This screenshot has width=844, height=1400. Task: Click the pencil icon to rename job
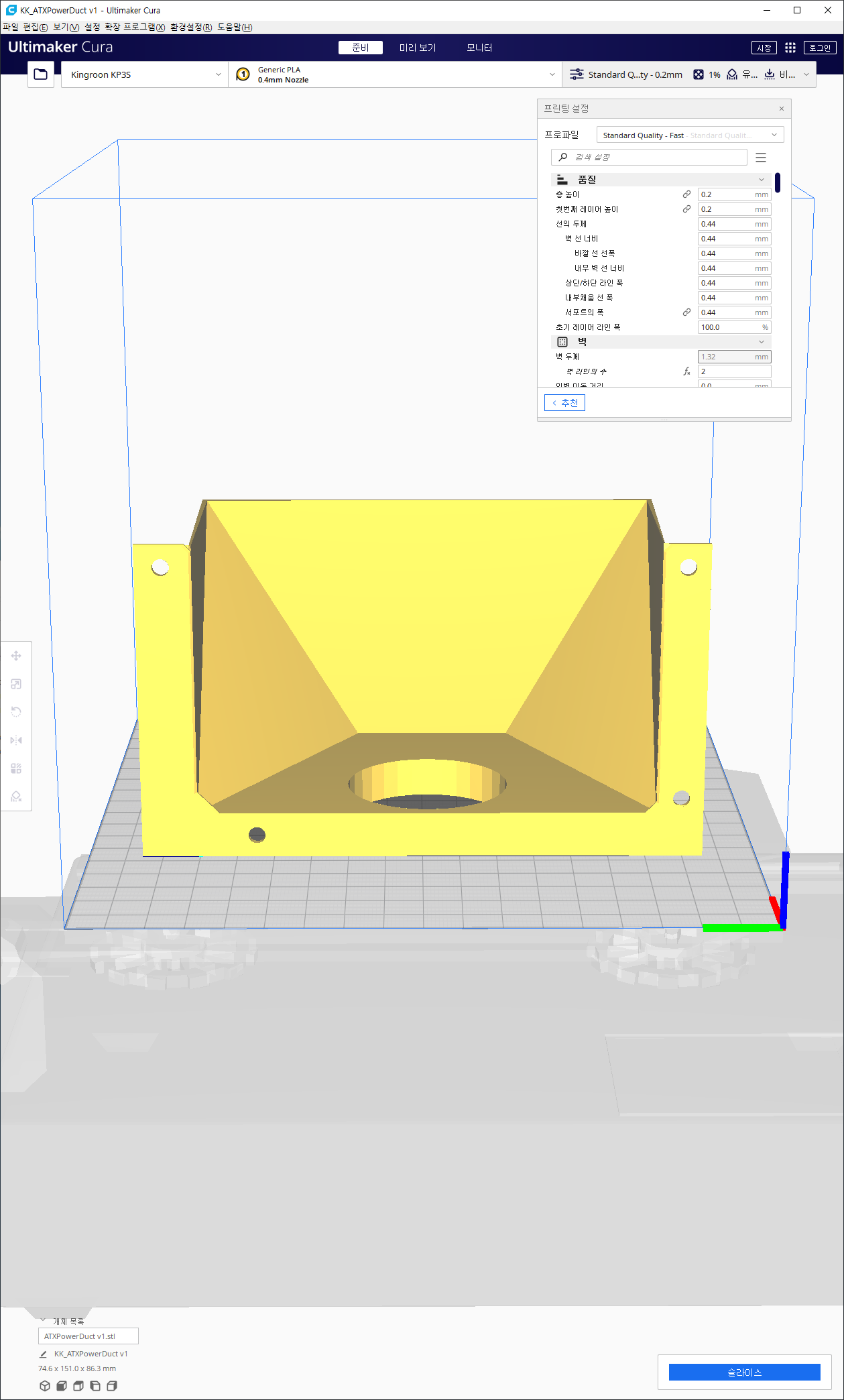[44, 1354]
